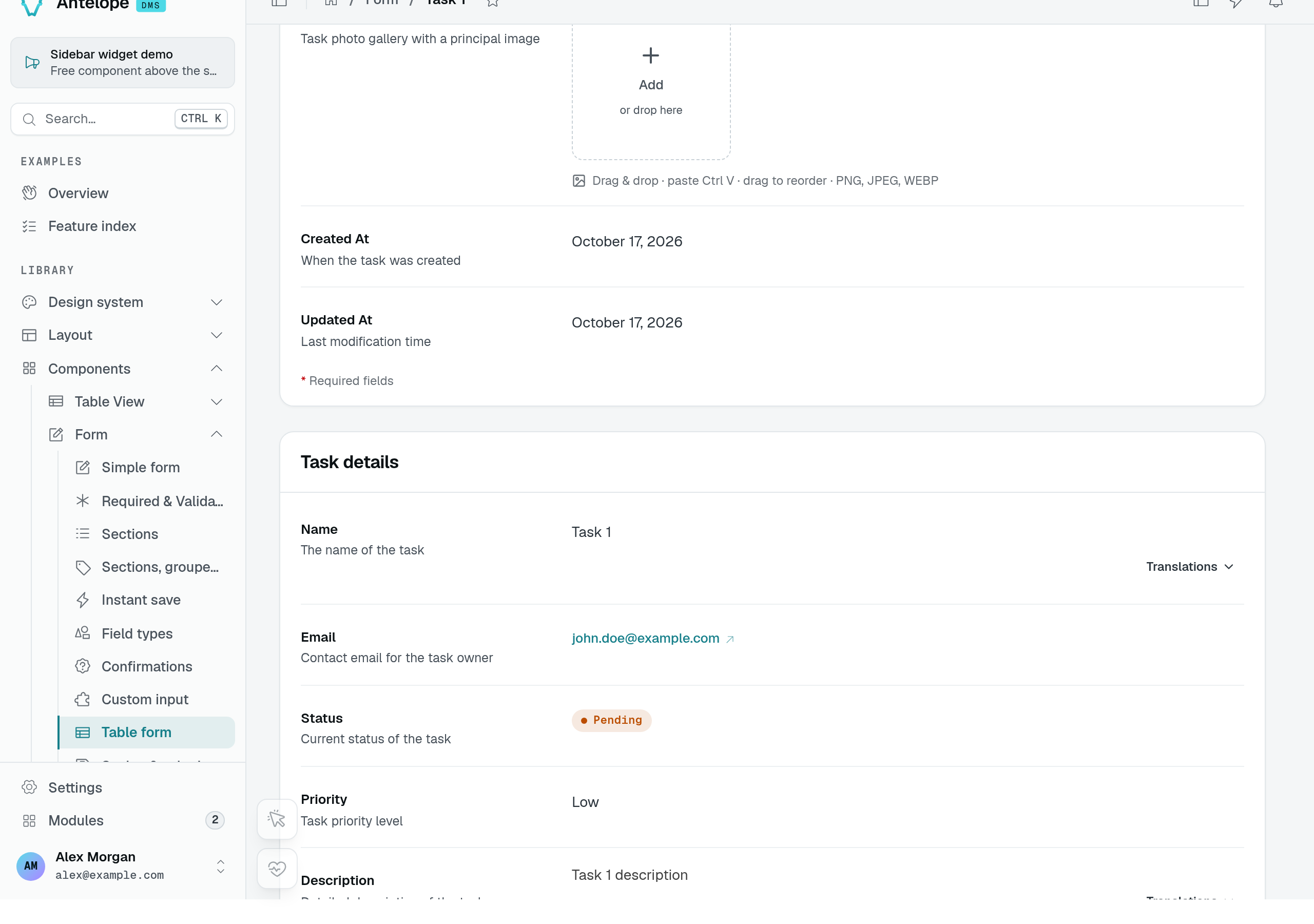Image resolution: width=1314 pixels, height=924 pixels.
Task: Collapse the Components section chevron
Action: coord(216,368)
